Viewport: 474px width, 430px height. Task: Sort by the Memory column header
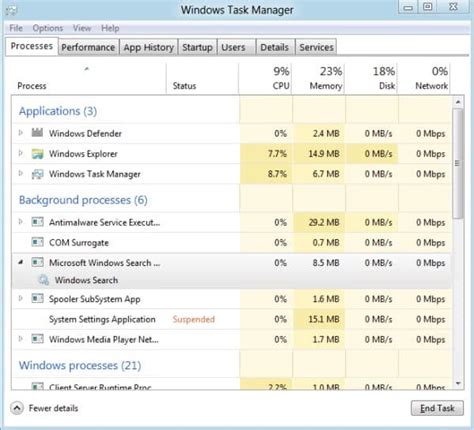point(318,78)
